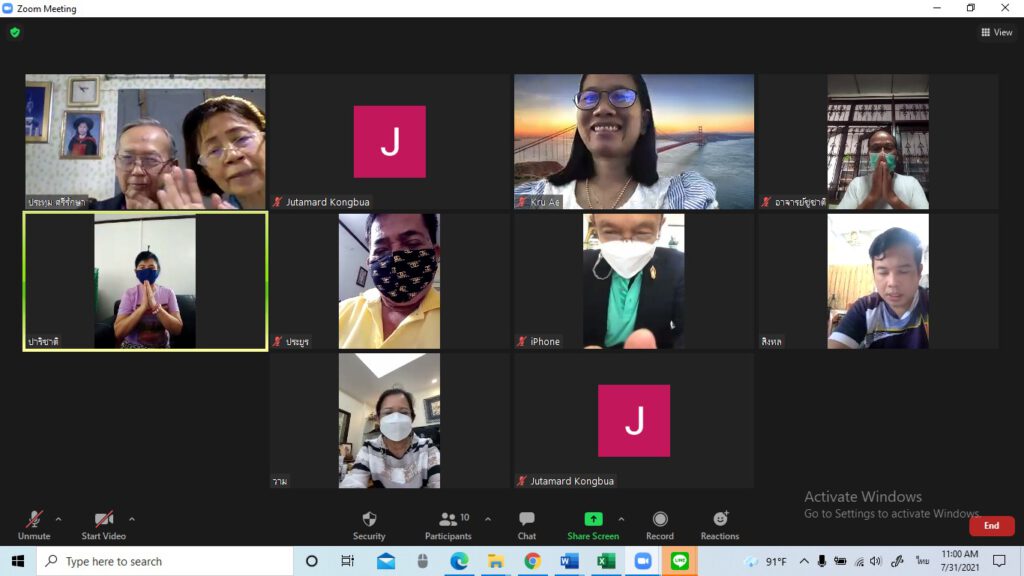1024x576 pixels.
Task: Open Microsoft Edge from taskbar
Action: 459,561
